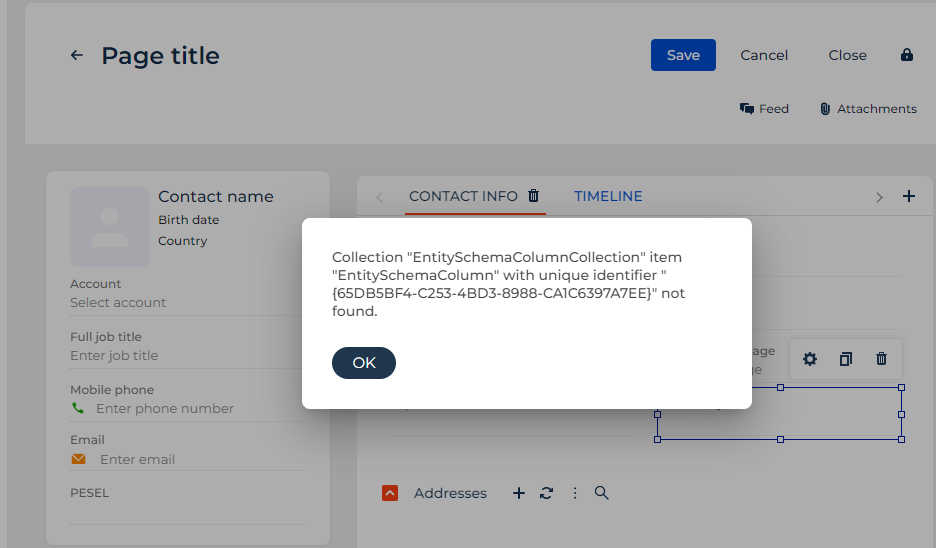Search within Addresses list
This screenshot has height=548, width=936.
pos(602,493)
